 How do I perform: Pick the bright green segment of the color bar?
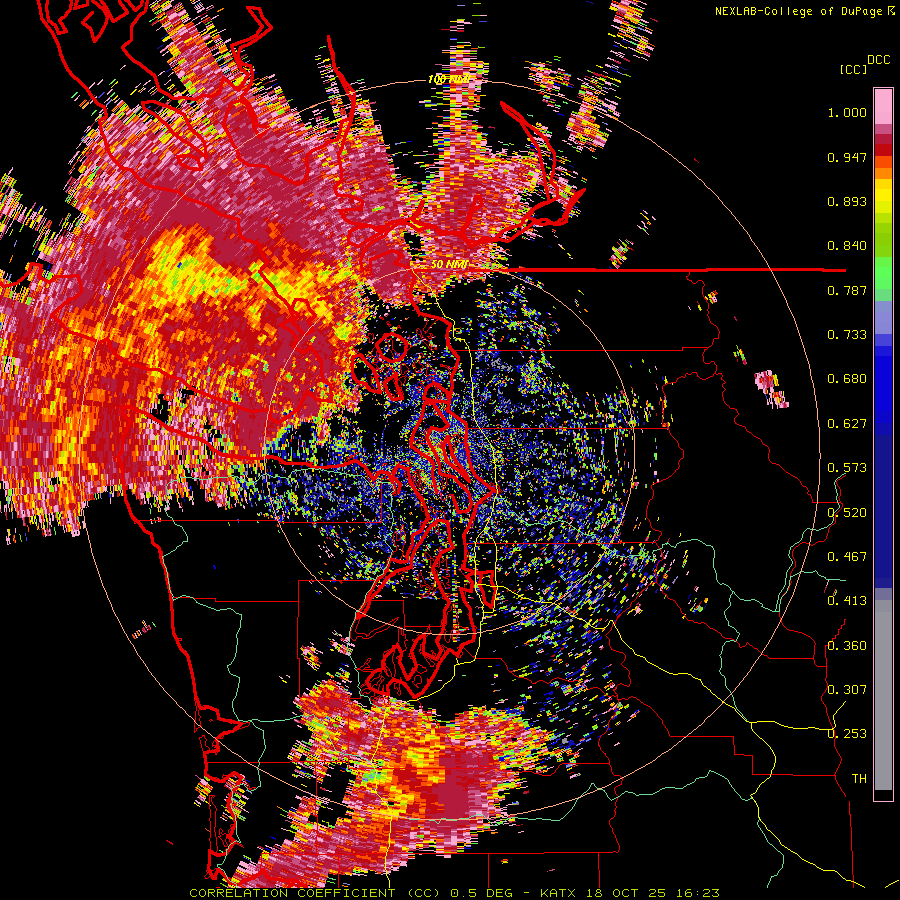[x=883, y=272]
